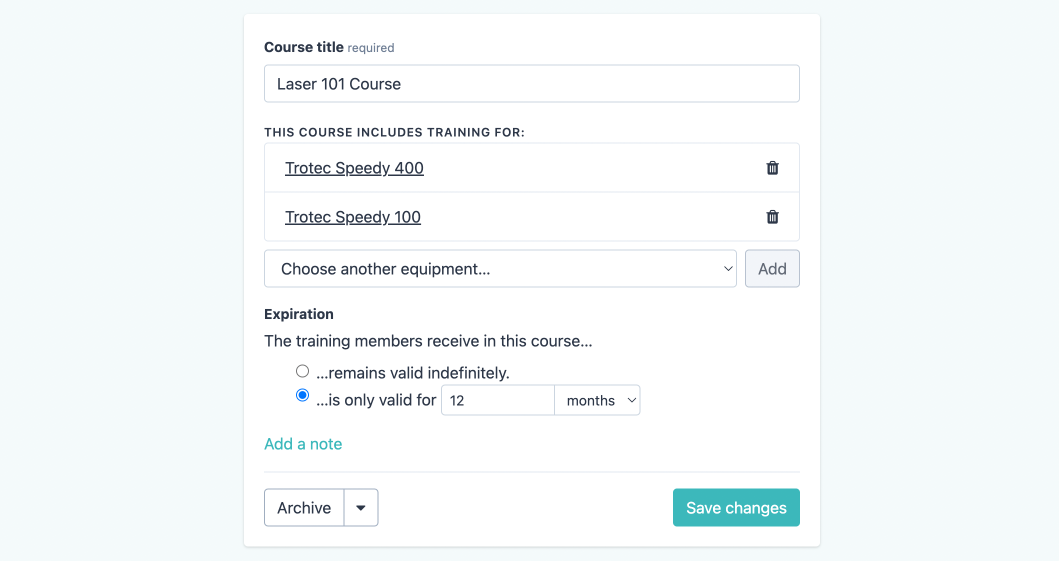Open the Trotec Speedy 400 link
The image size is (1059, 561).
(x=354, y=168)
